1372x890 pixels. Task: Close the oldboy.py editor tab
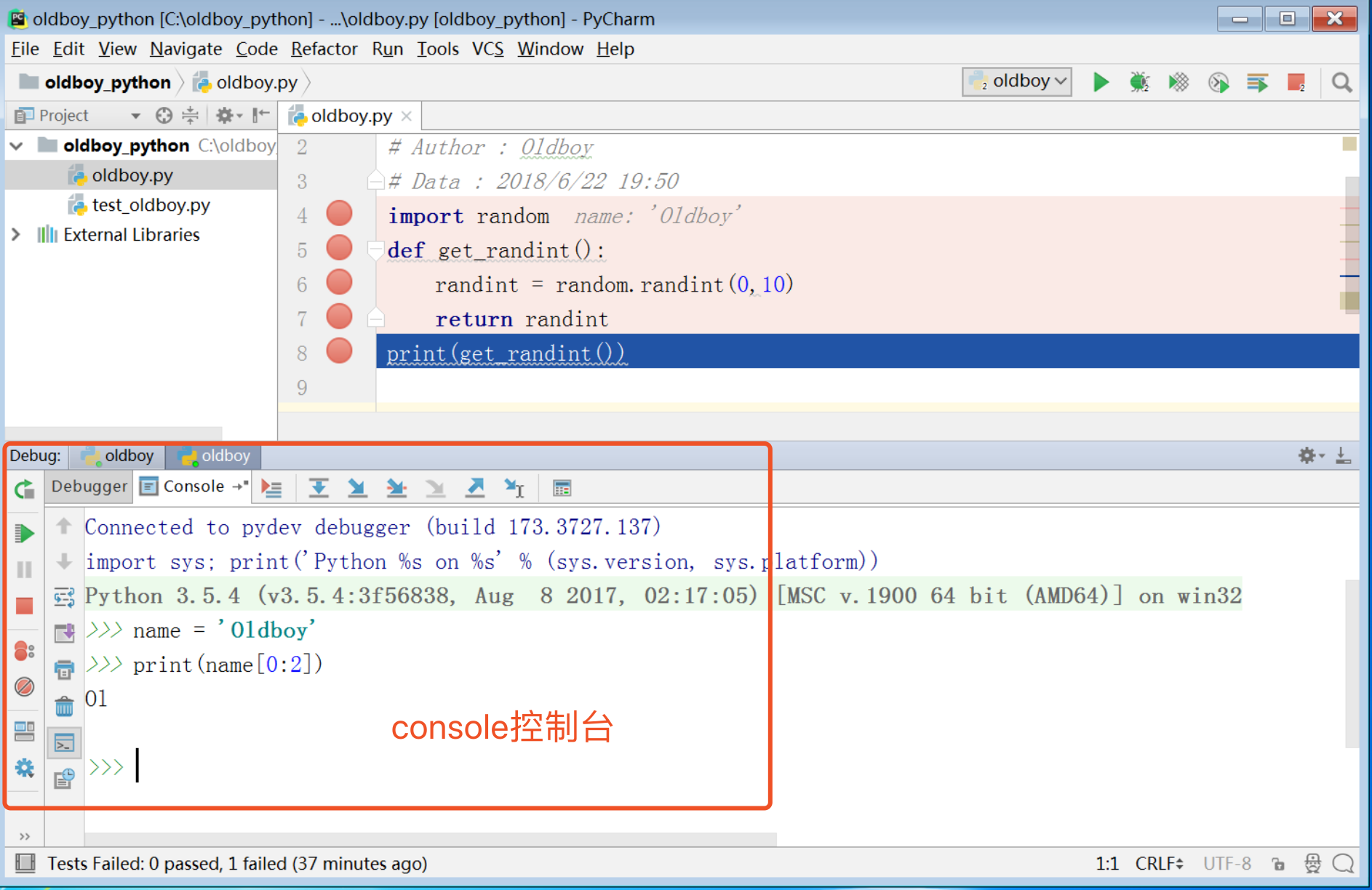407,116
